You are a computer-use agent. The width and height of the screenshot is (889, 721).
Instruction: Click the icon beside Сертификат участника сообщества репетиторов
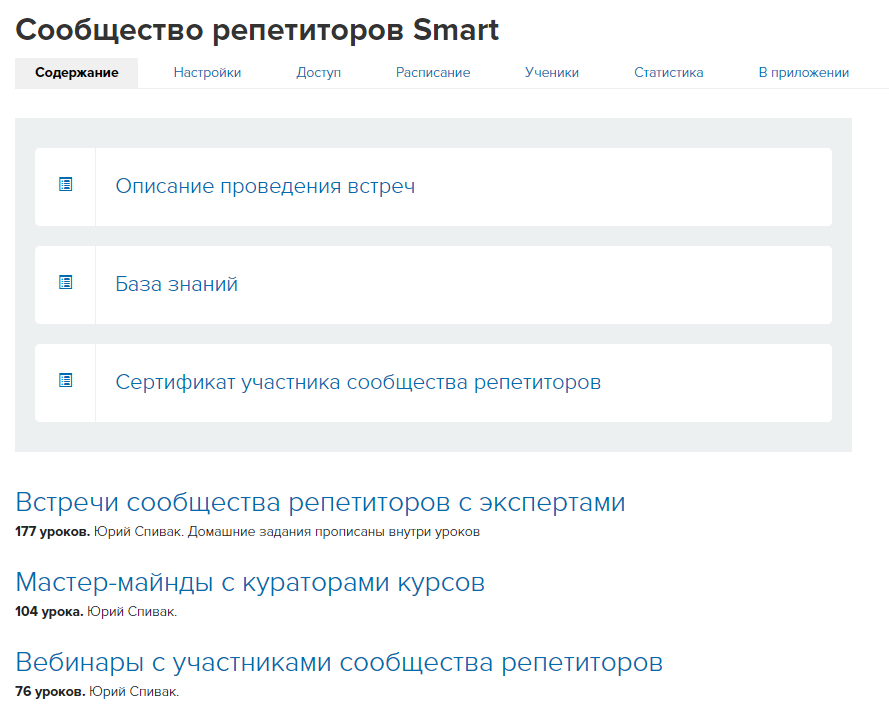tap(66, 380)
